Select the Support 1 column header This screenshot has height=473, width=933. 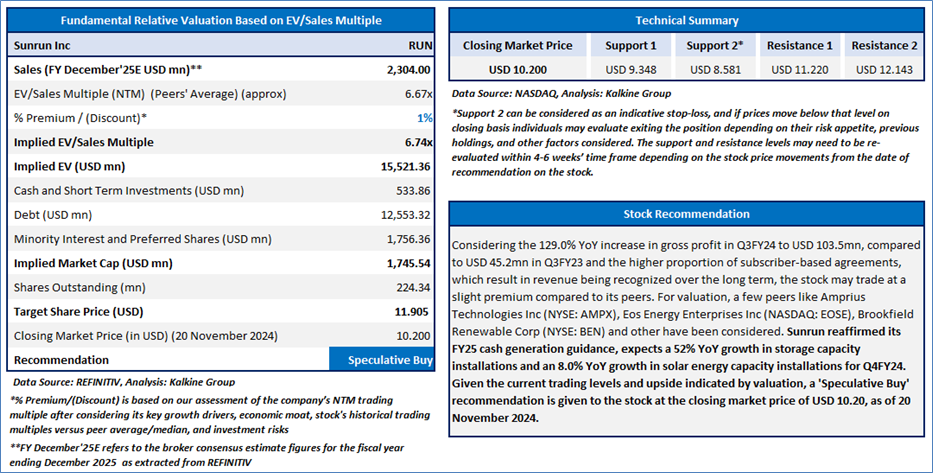pyautogui.click(x=631, y=45)
